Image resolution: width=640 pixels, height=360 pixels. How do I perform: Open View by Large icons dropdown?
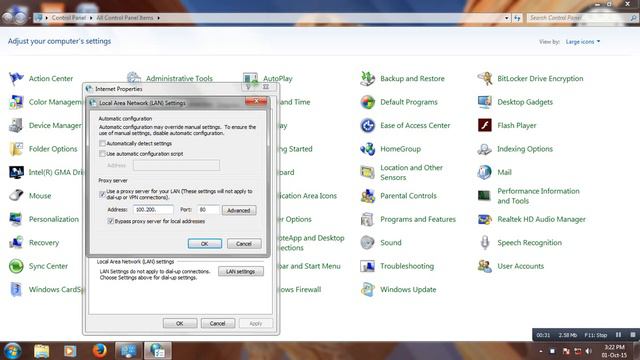[583, 42]
